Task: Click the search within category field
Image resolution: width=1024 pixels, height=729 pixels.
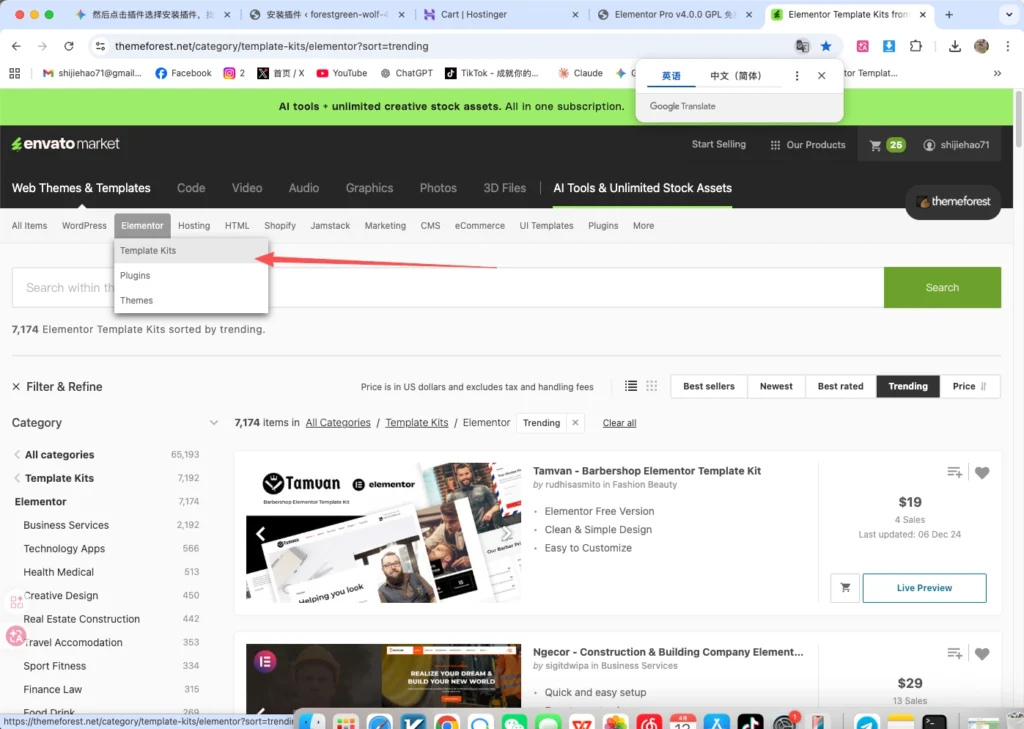Action: click(x=447, y=287)
